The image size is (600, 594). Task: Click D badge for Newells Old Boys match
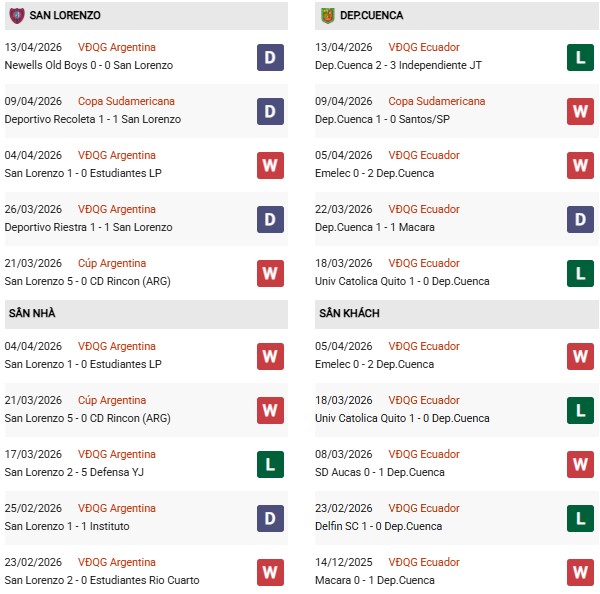coord(270,57)
